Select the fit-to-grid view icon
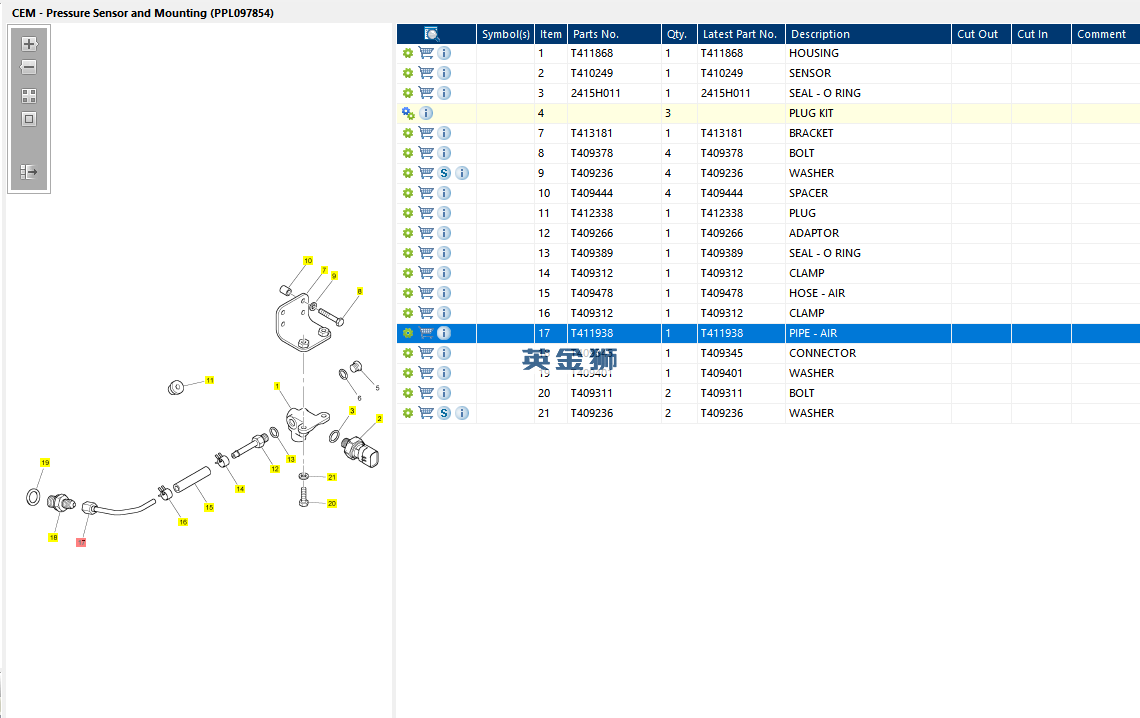Viewport: 1140px width, 718px height. (x=29, y=96)
